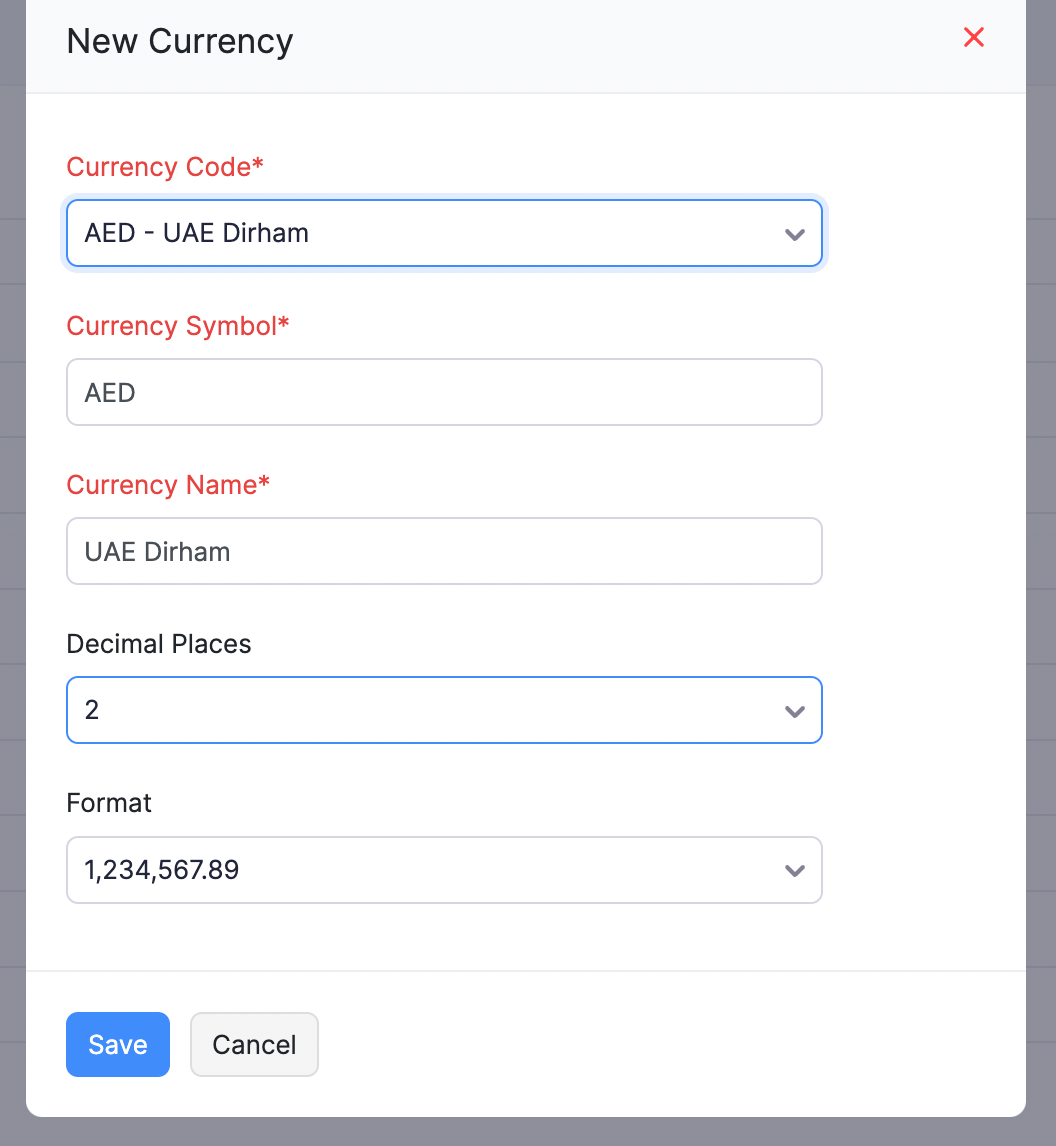
Task: Click the Decimal Places dropdown chevron arrow
Action: coord(794,711)
